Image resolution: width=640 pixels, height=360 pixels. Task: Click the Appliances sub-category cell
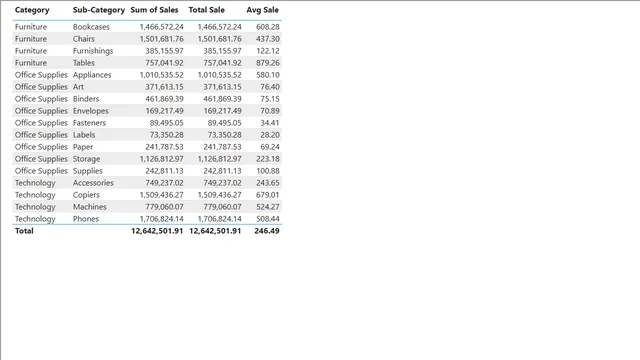tap(92, 75)
